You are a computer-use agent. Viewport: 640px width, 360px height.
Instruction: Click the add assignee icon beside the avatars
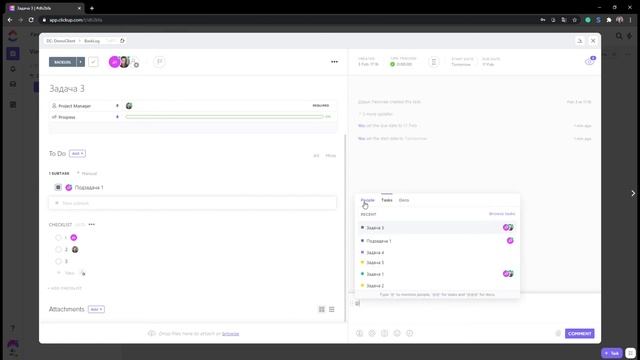point(135,63)
